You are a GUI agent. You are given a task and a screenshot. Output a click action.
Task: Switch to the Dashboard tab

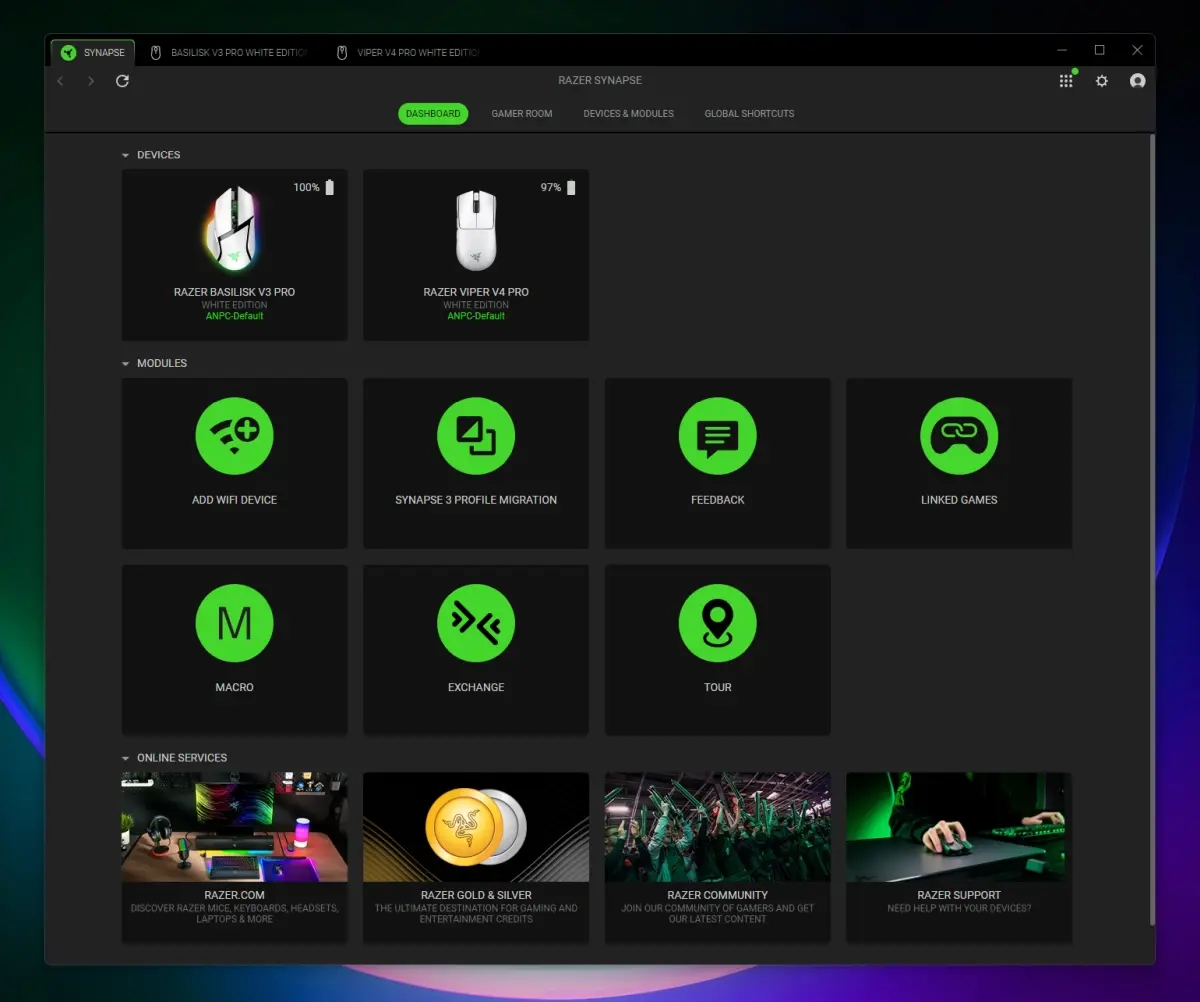click(433, 114)
